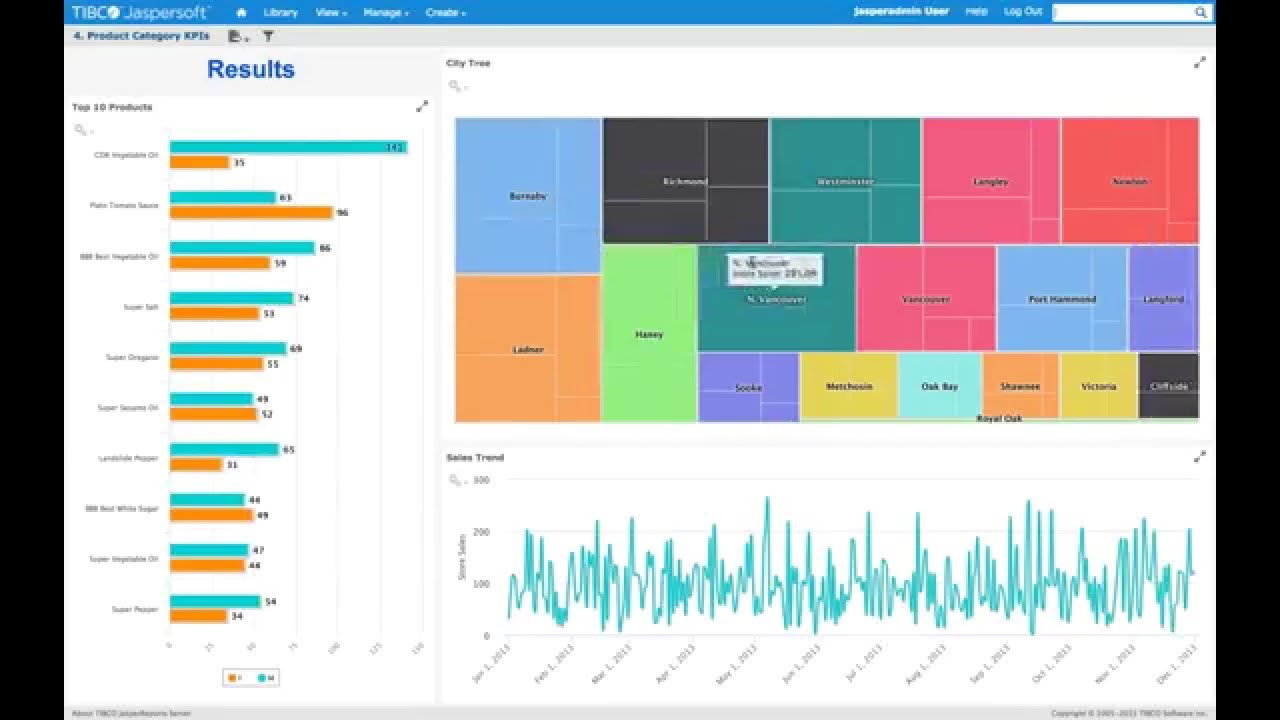This screenshot has width=1280, height=720.
Task: Open Top 10 Products chart options gear
Action: click(x=82, y=130)
